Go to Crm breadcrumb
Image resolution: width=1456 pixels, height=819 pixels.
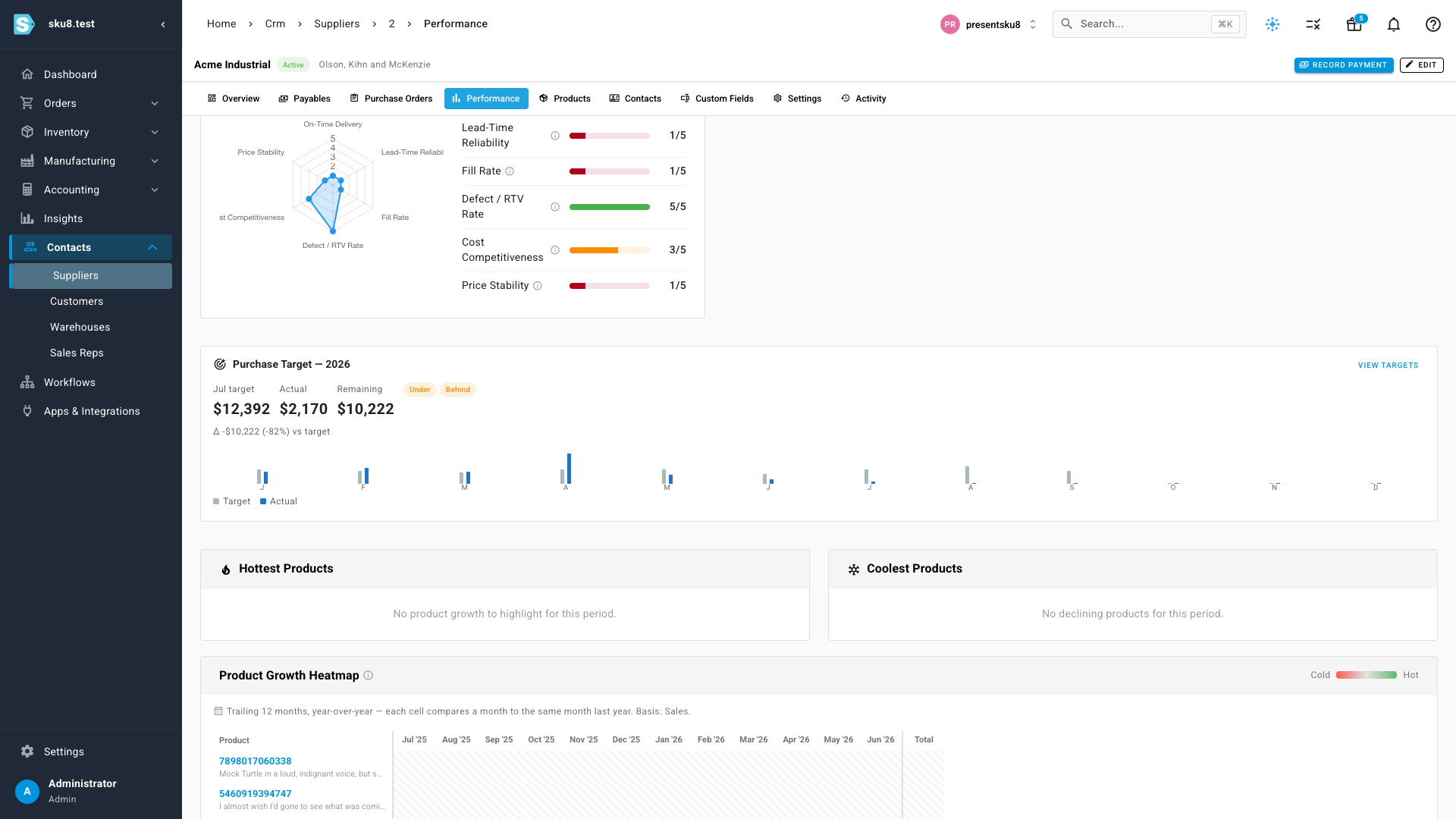coord(275,24)
